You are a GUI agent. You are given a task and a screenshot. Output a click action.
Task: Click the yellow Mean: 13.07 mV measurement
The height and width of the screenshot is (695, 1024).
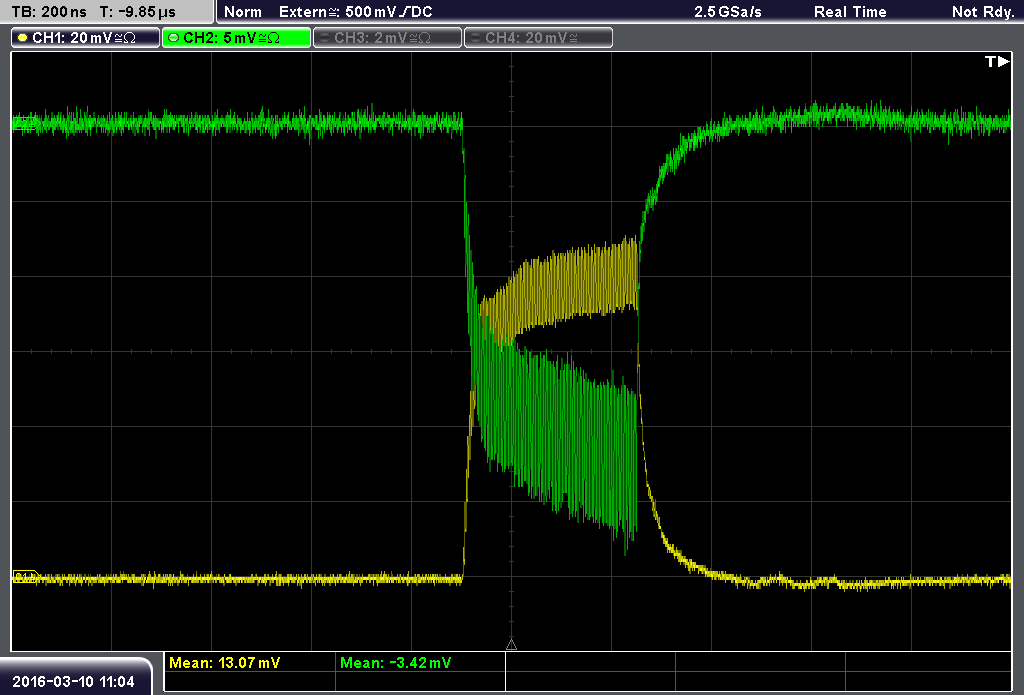pos(225,663)
